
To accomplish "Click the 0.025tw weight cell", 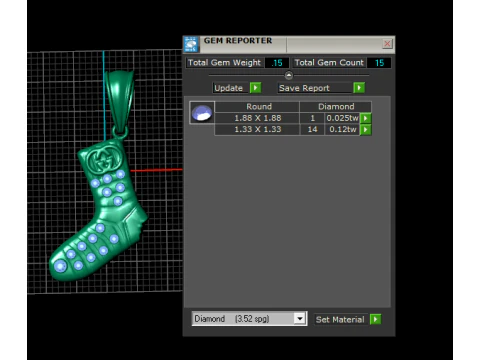I will tap(342, 118).
